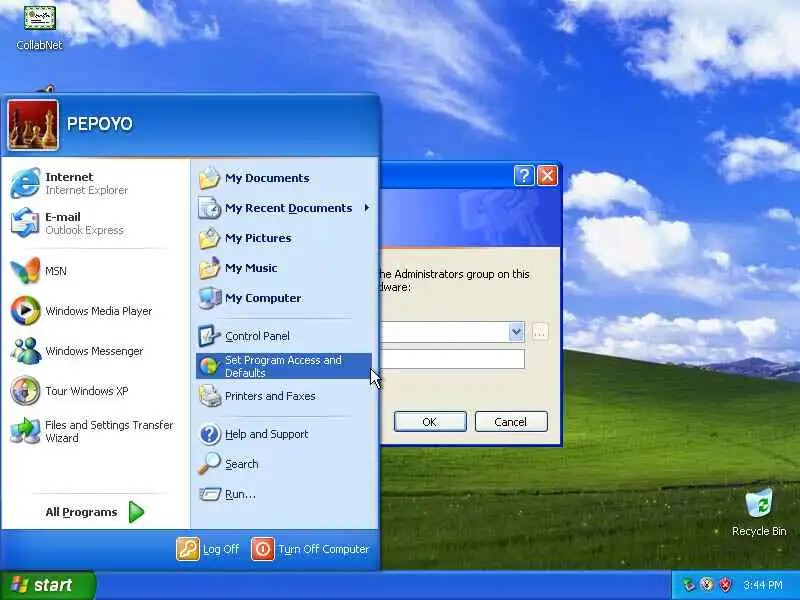Click the dialog's password input field
The width and height of the screenshot is (800, 600).
point(453,359)
